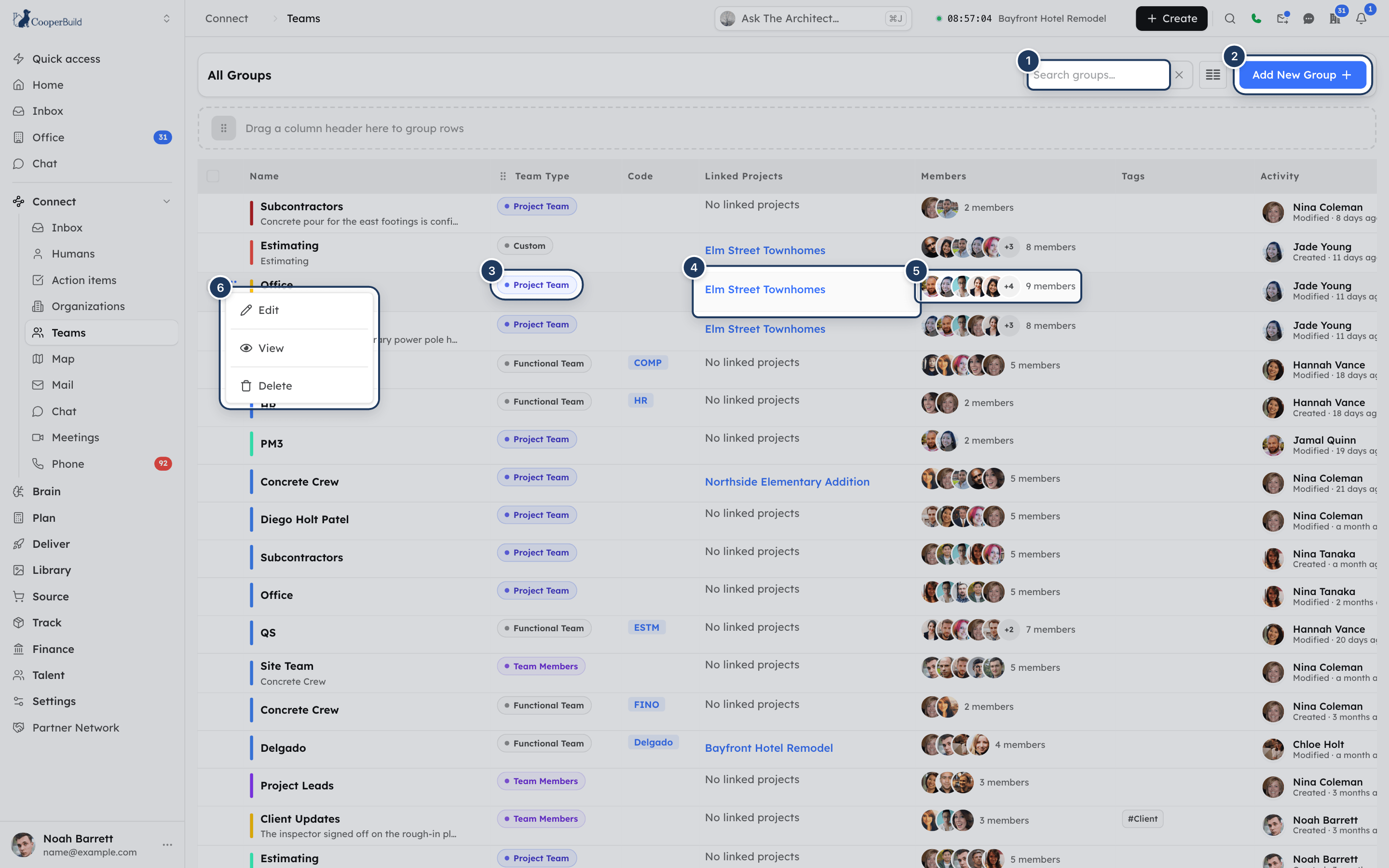Open the CooperBuild workspace switcher
This screenshot has width=1389, height=868.
coord(166,18)
